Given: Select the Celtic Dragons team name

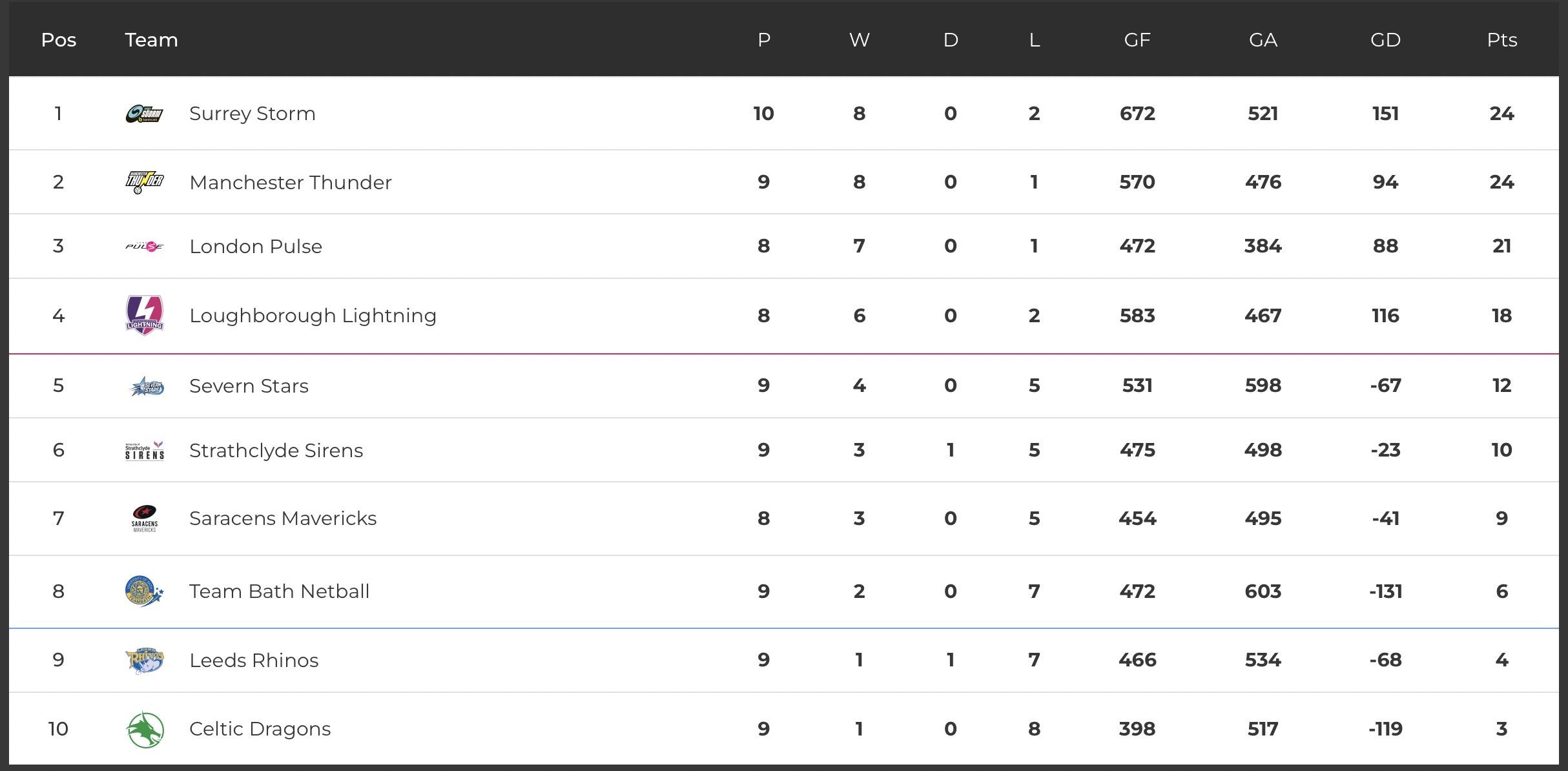Looking at the screenshot, I should tap(260, 729).
